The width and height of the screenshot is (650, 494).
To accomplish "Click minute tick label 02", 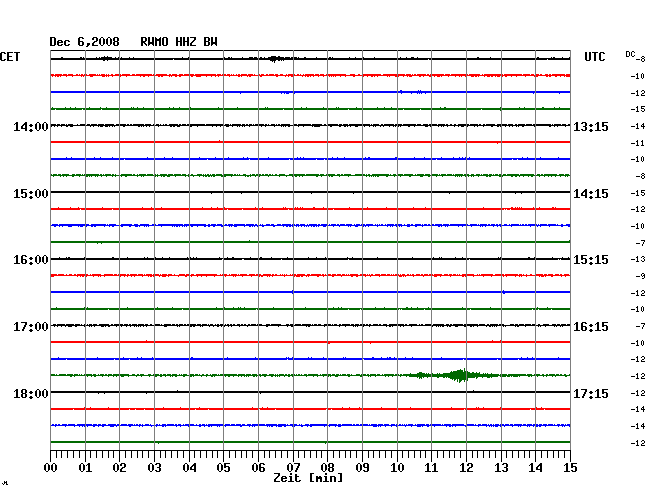I will (119, 467).
